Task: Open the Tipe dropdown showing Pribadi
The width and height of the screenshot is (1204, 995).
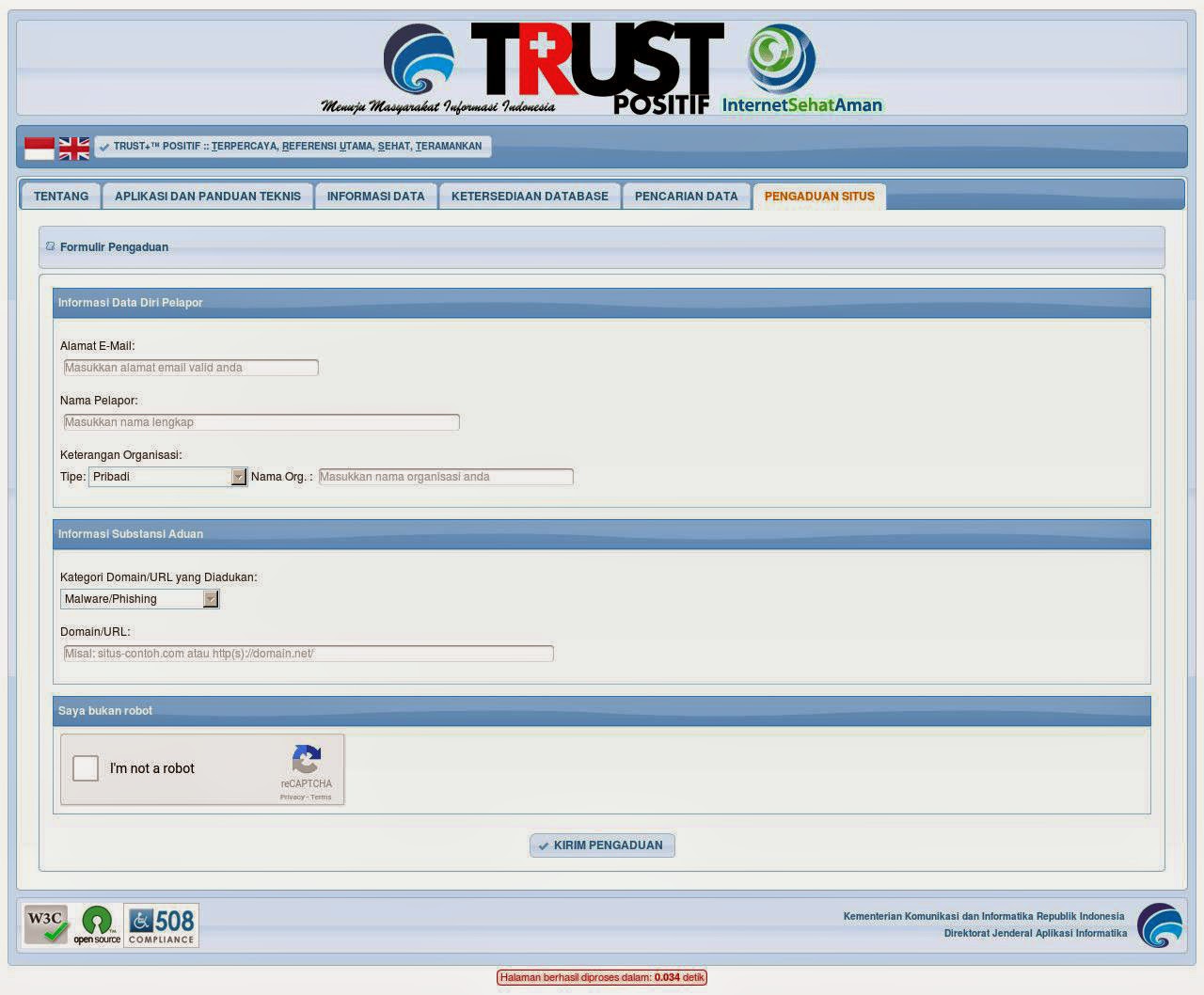Action: [x=167, y=477]
